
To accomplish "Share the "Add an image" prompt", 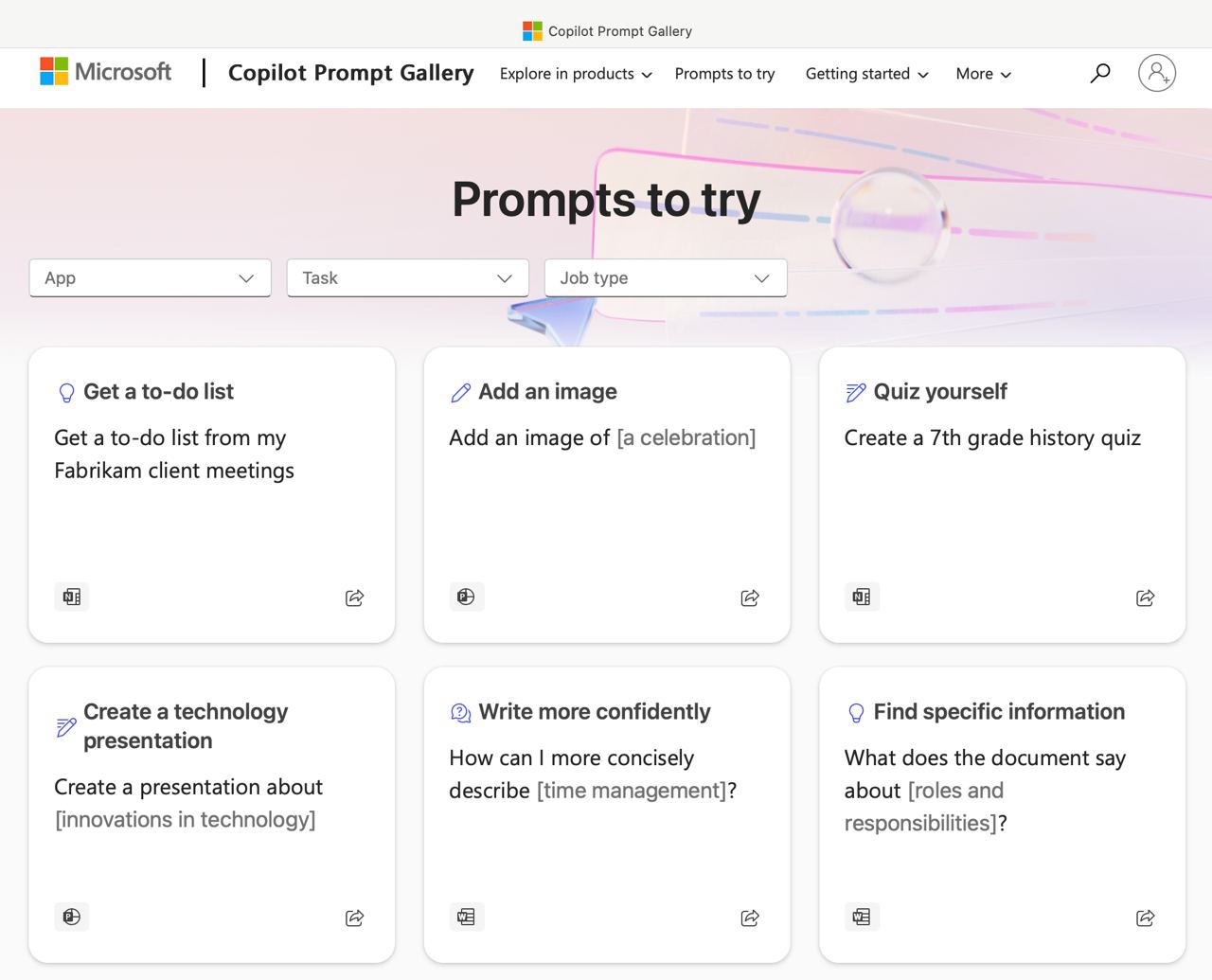I will point(750,597).
